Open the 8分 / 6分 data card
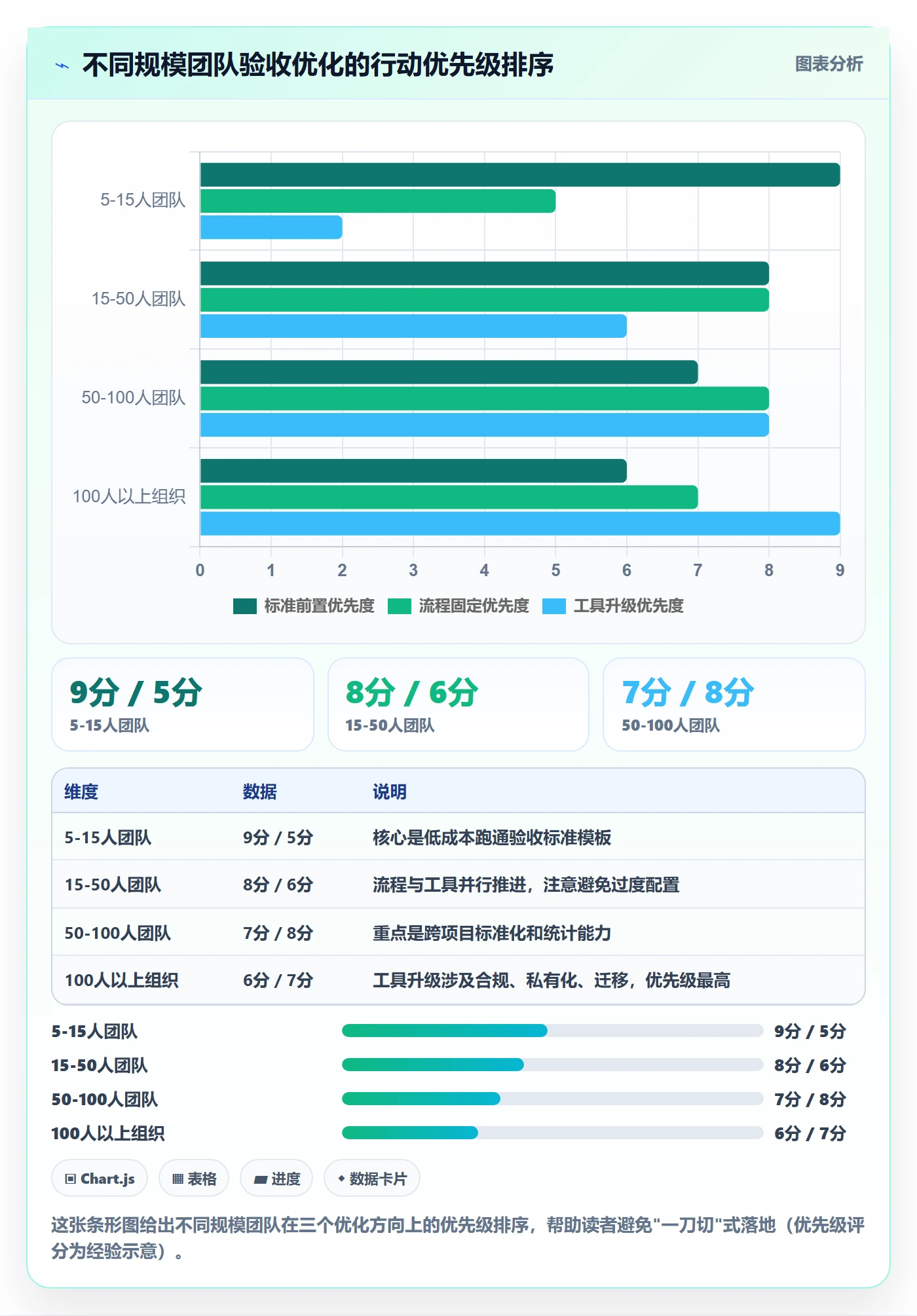Screen dimensions: 917x1316 pyautogui.click(x=458, y=704)
